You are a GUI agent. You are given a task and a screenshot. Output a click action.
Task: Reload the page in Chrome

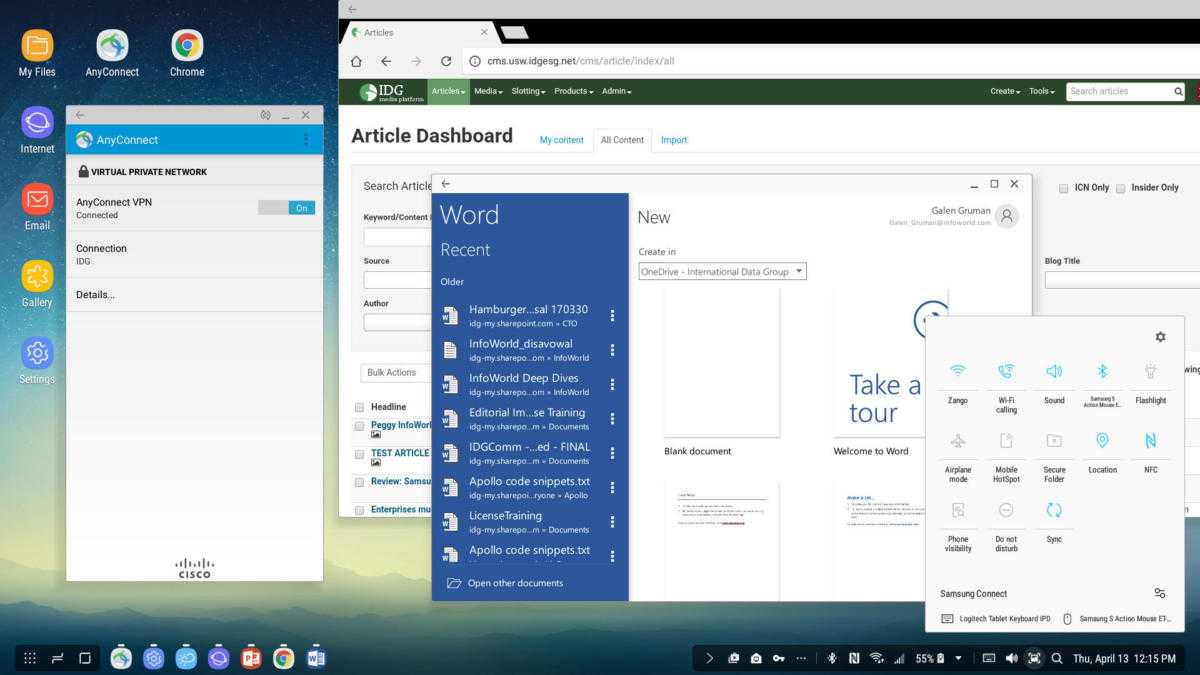pos(446,61)
